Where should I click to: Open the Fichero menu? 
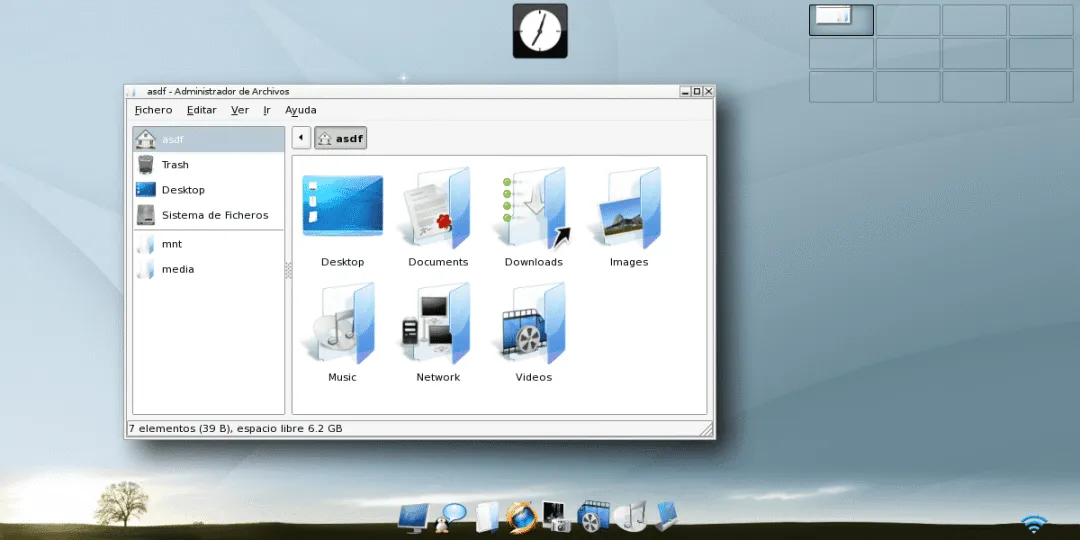point(154,110)
